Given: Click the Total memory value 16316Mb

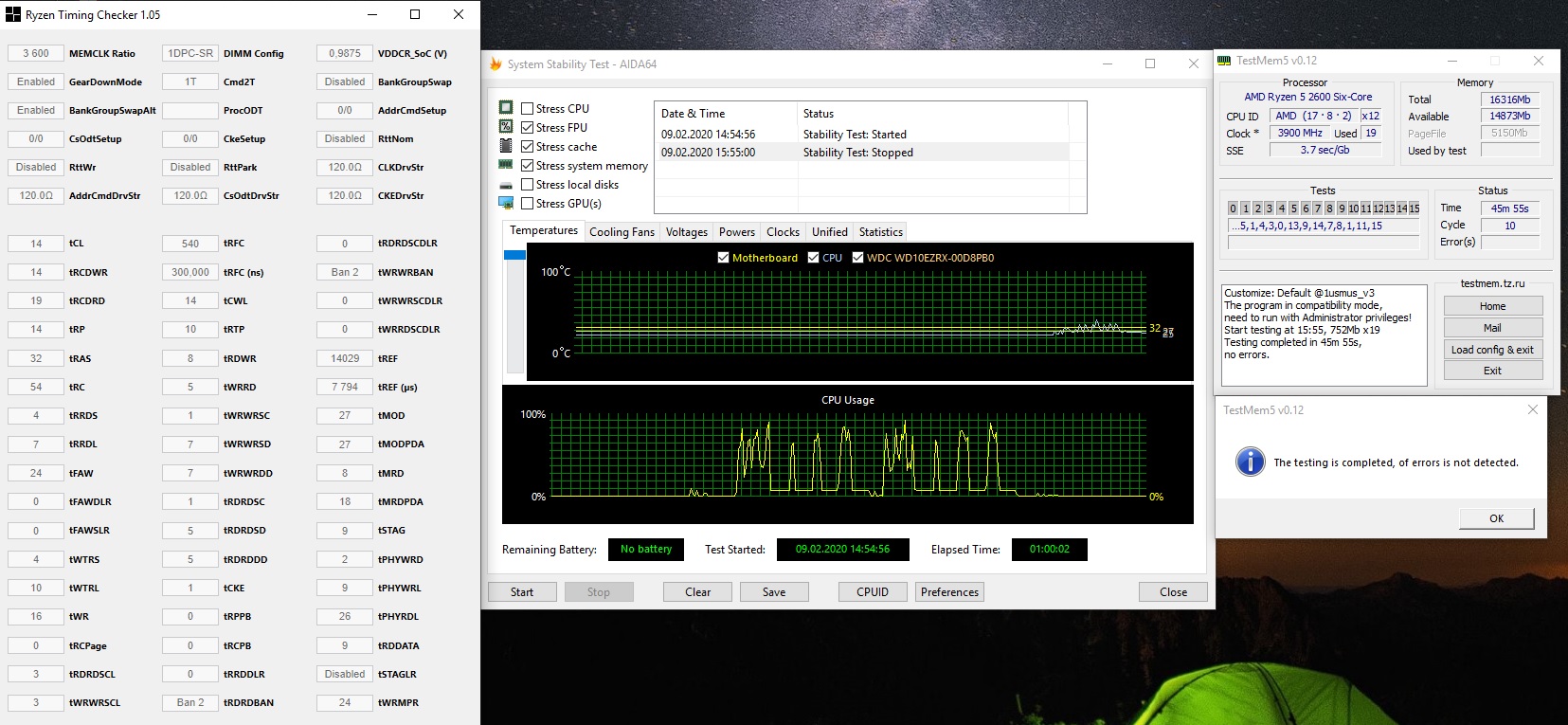Looking at the screenshot, I should click(x=1510, y=99).
